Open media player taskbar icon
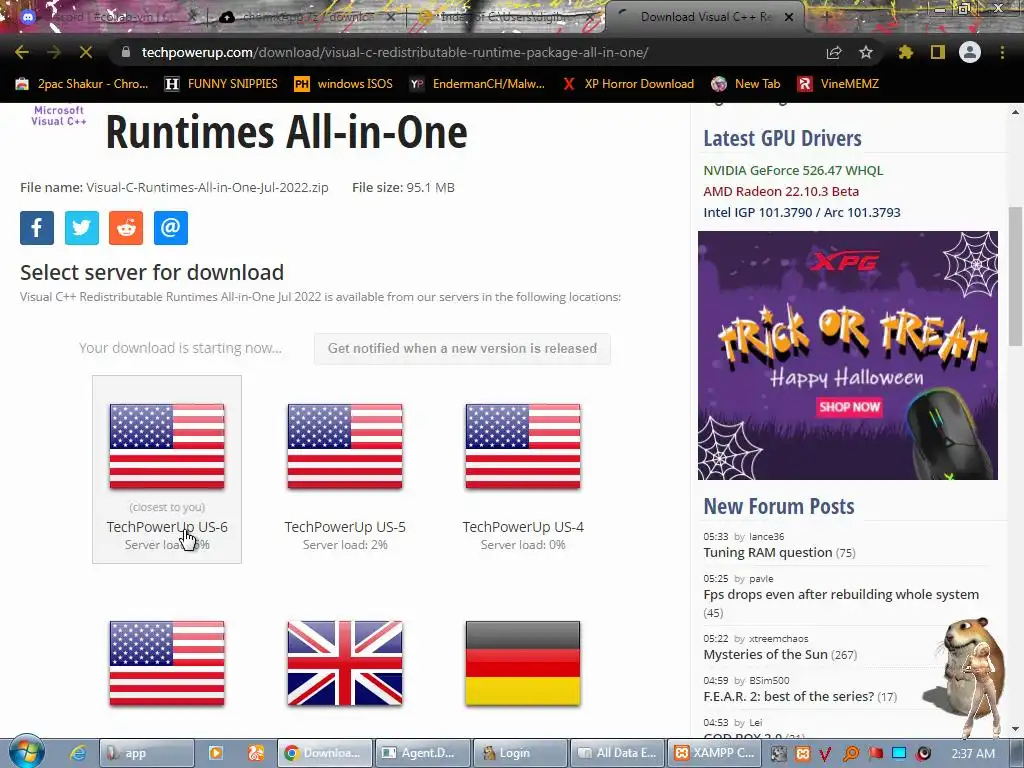 [216, 753]
